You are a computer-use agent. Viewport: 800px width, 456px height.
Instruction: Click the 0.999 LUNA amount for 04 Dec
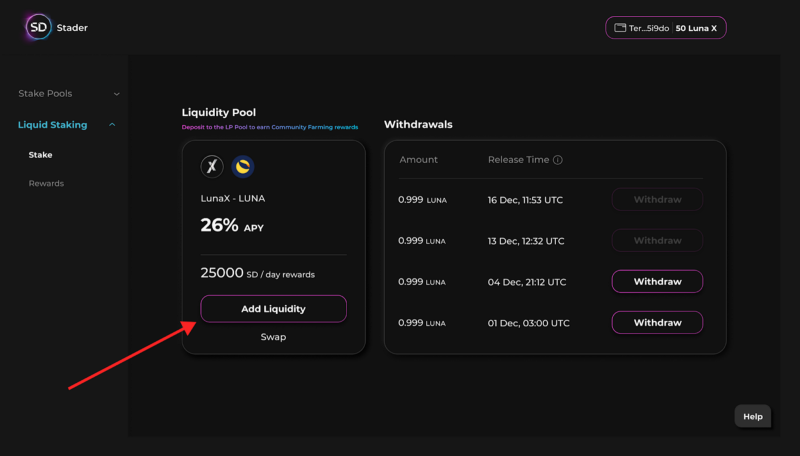422,282
